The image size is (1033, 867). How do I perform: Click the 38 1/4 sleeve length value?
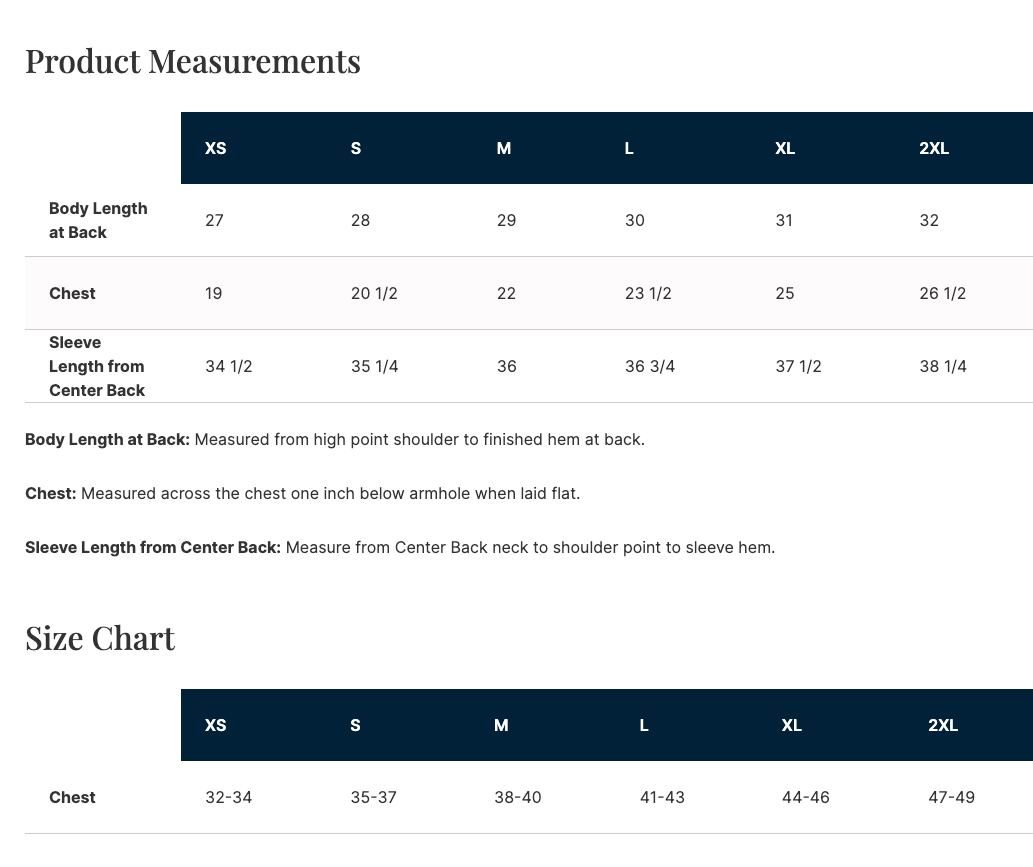click(943, 366)
